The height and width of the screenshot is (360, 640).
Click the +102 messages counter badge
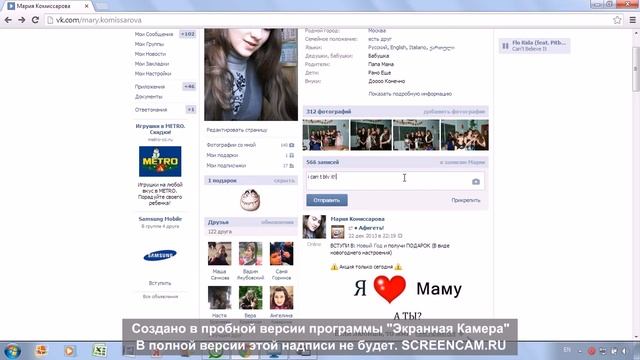point(188,34)
